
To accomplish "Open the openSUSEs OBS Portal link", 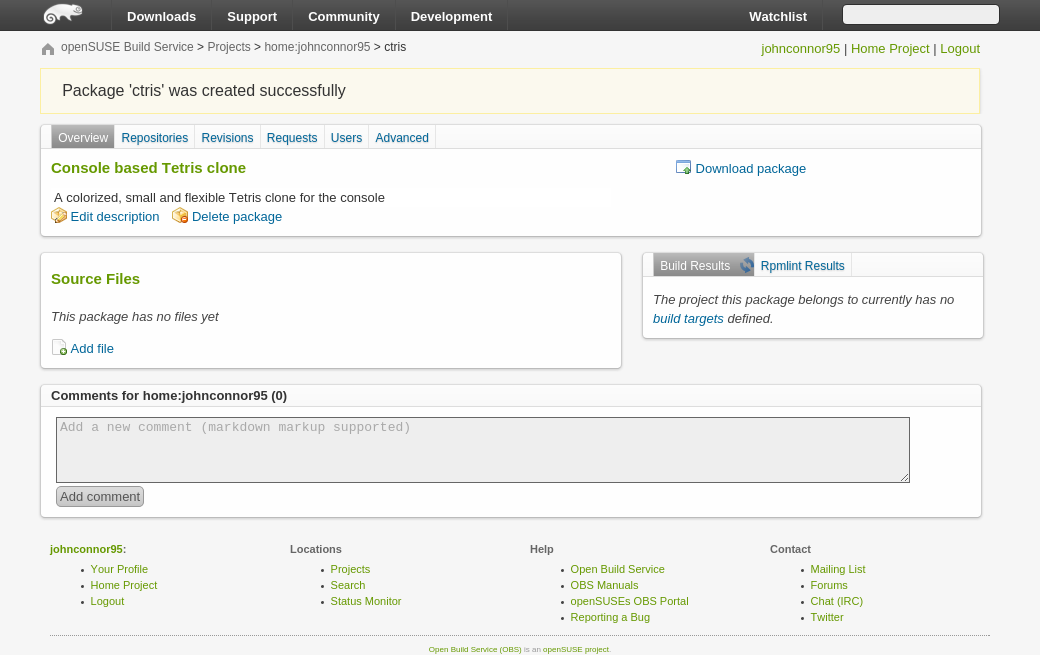I will (x=629, y=601).
